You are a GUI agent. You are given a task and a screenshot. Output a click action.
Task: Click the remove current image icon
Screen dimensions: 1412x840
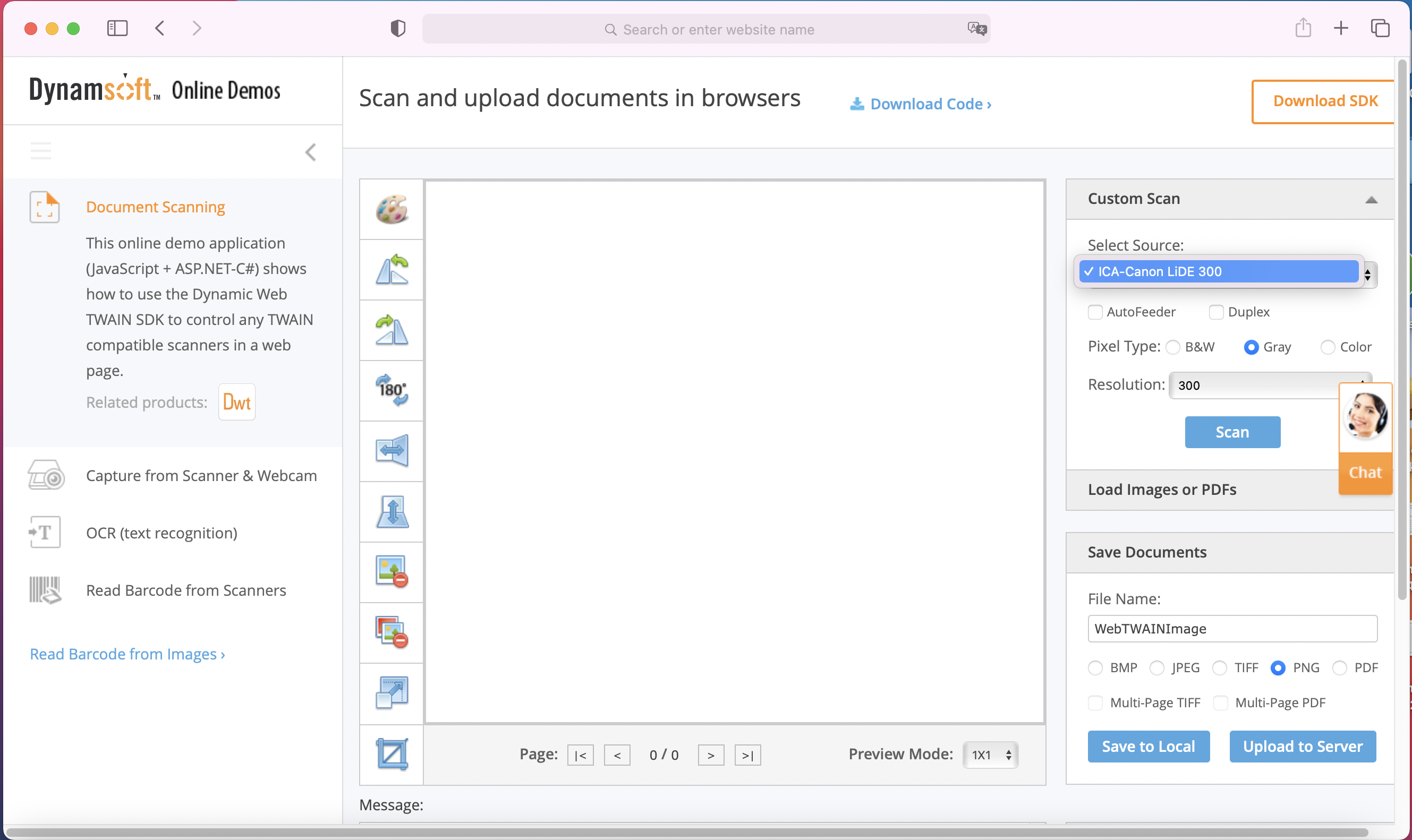(x=391, y=572)
